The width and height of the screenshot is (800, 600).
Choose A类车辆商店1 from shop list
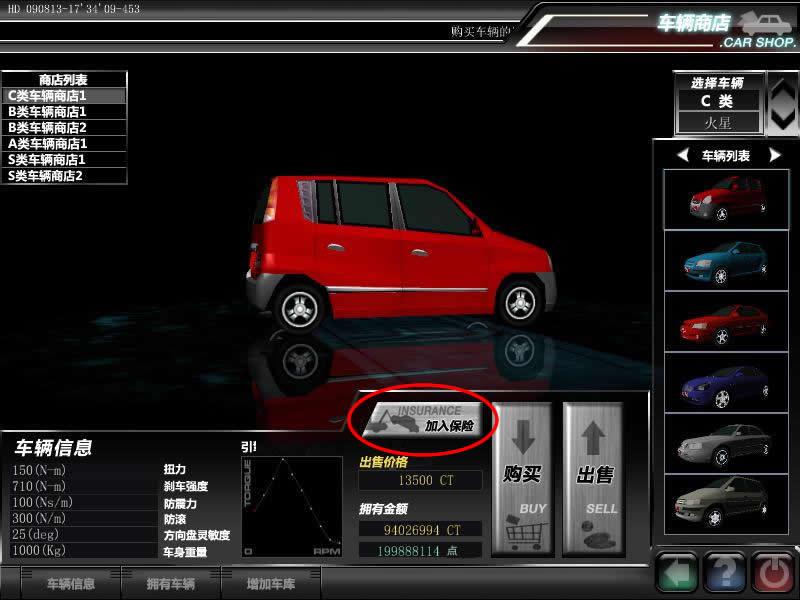click(64, 144)
